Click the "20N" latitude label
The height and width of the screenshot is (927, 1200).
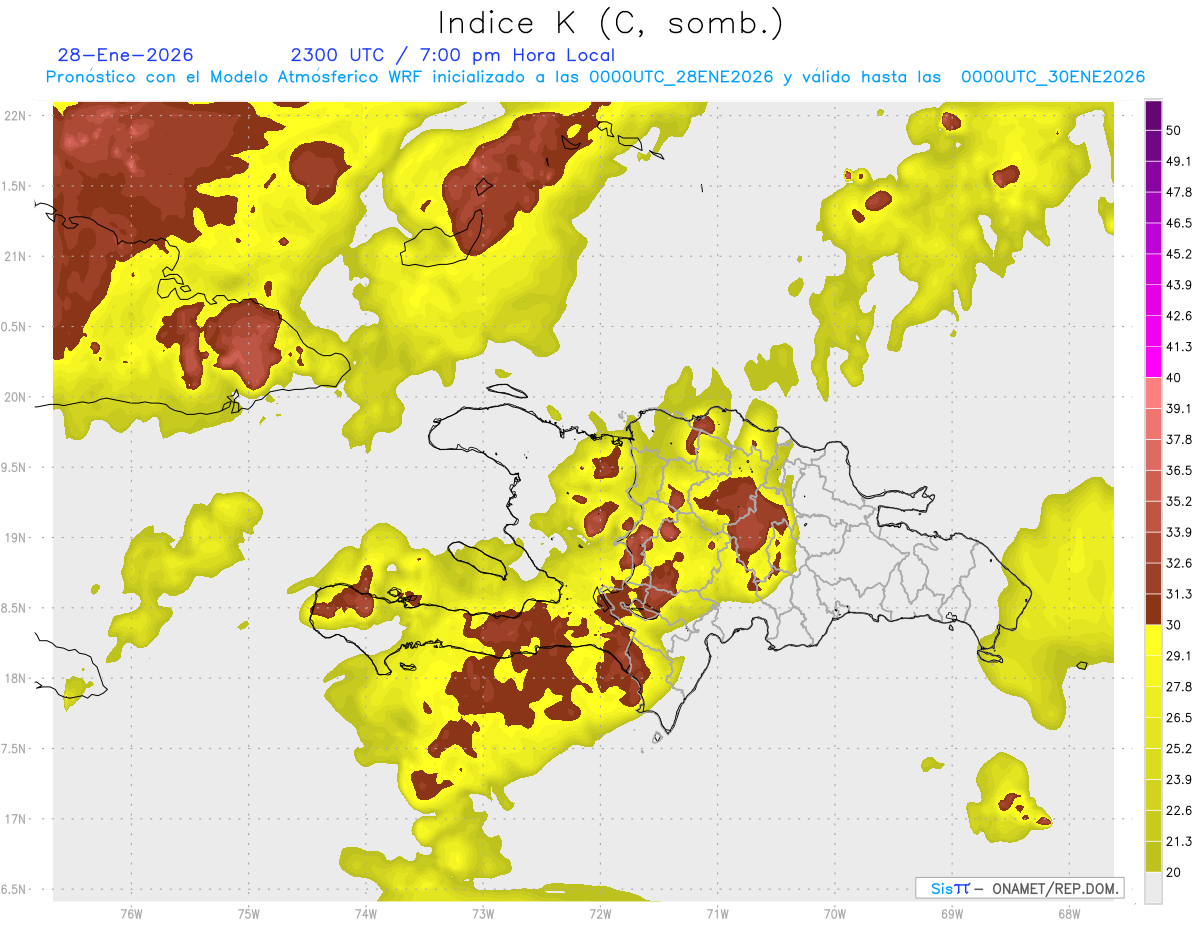(x=15, y=397)
